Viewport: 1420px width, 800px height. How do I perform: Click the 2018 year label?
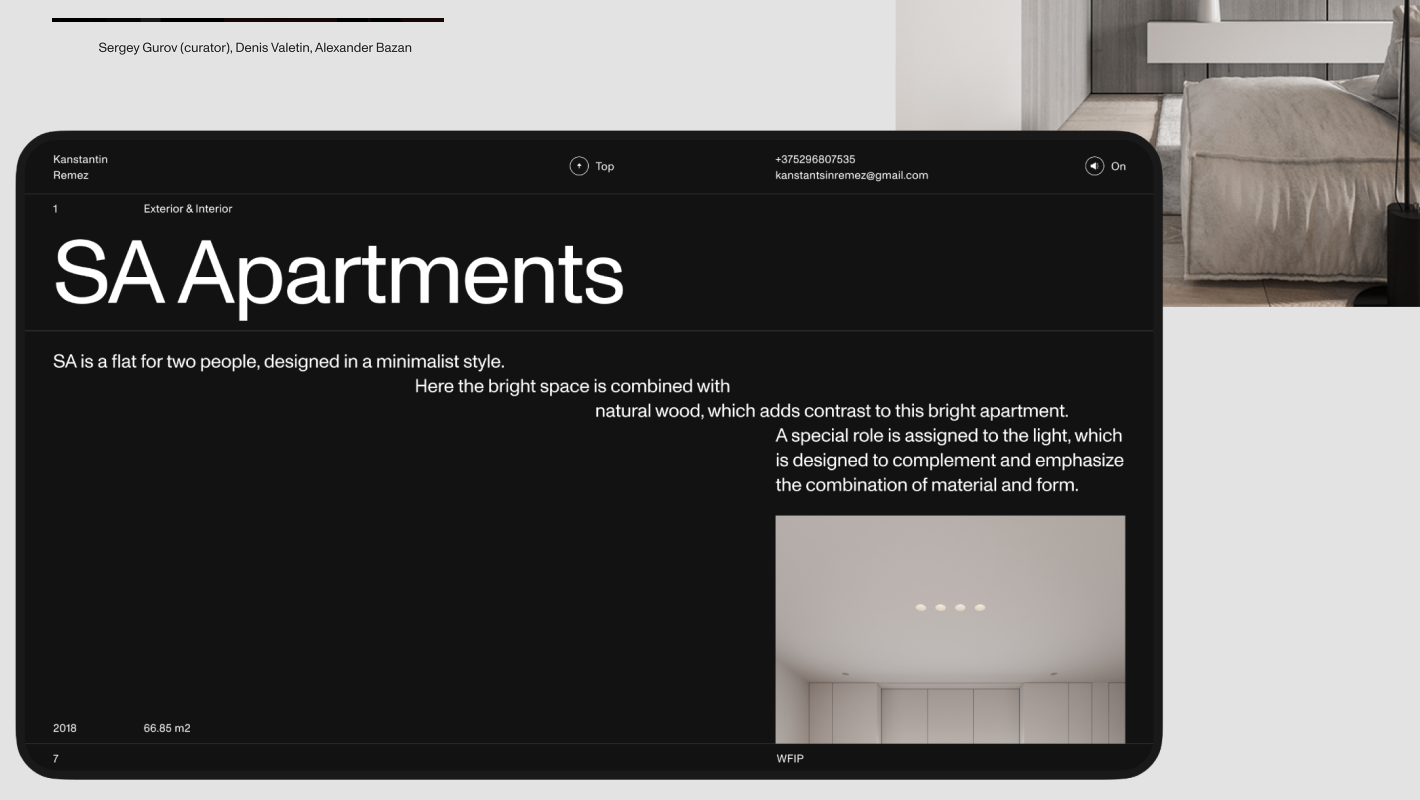(x=65, y=728)
